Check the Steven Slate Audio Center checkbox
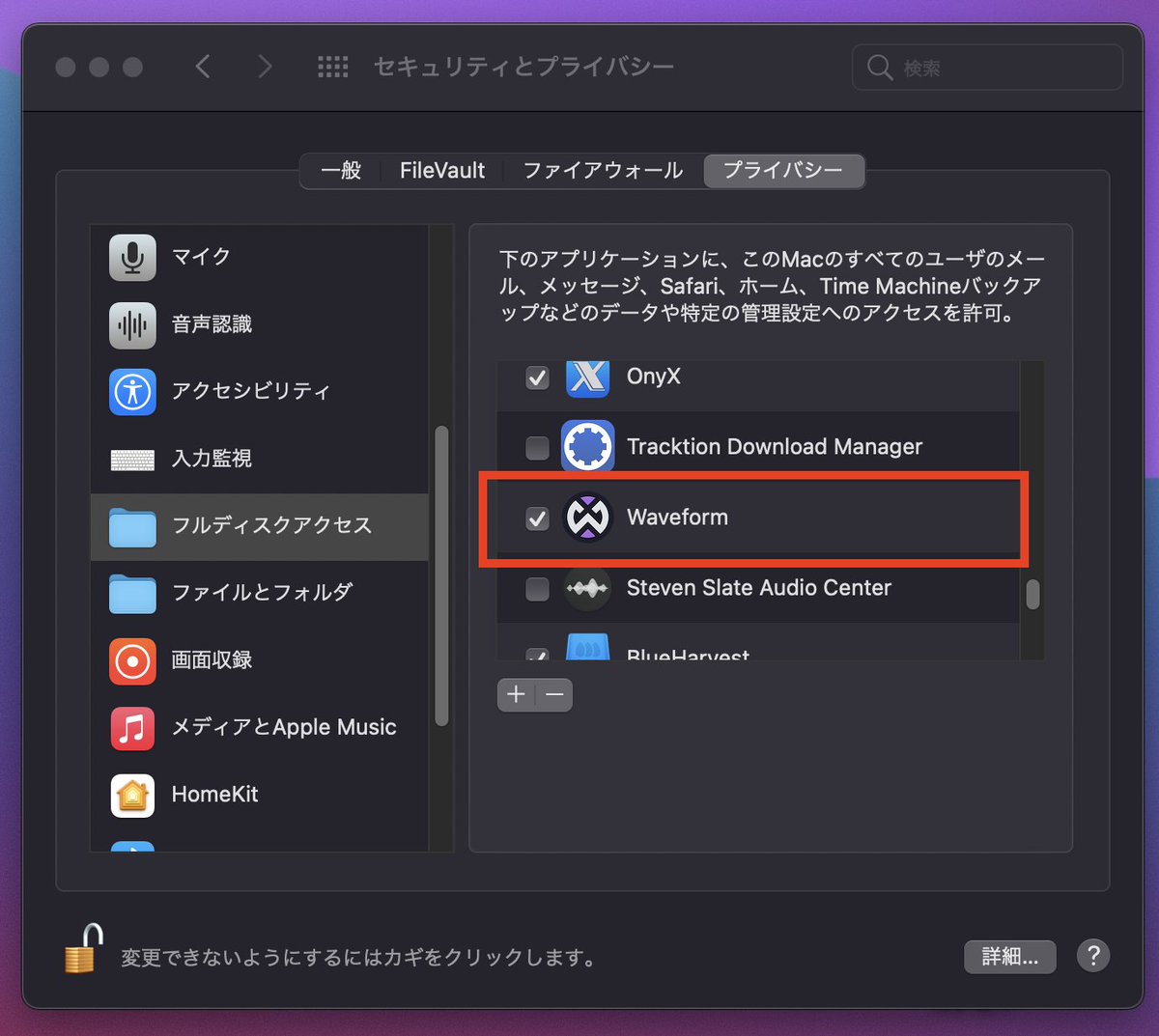This screenshot has width=1159, height=1036. pos(537,589)
